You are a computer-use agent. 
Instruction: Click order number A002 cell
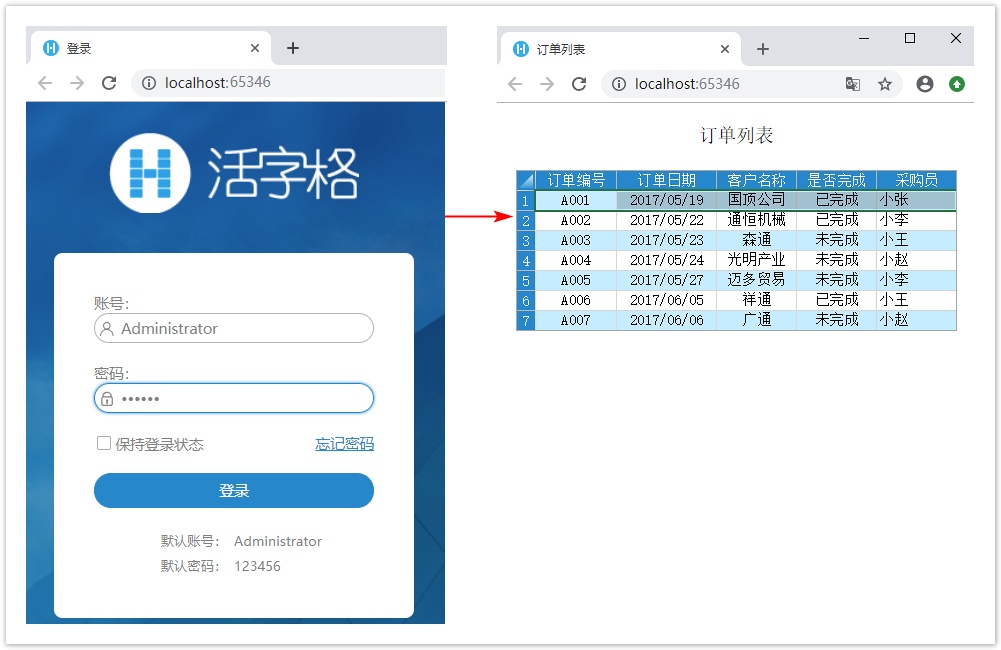(x=576, y=220)
